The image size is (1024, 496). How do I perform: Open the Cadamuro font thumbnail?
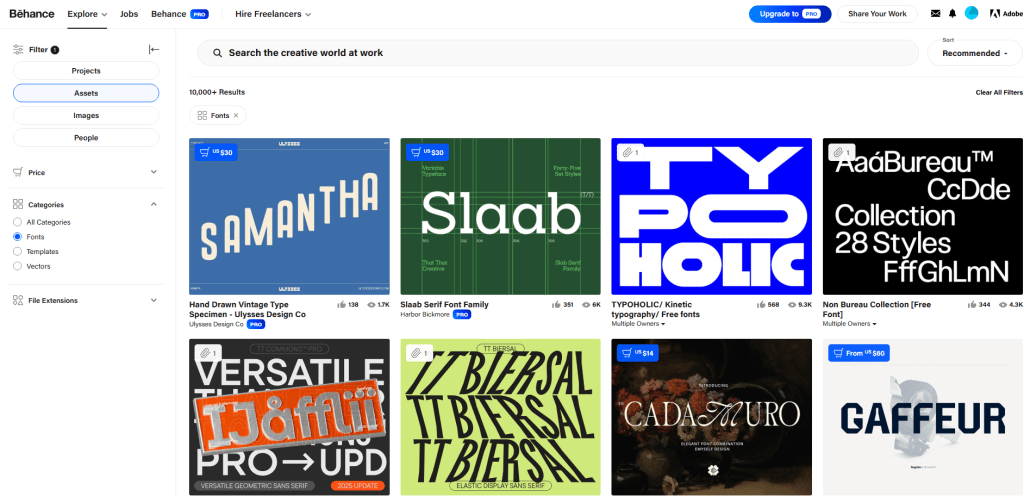tap(711, 417)
